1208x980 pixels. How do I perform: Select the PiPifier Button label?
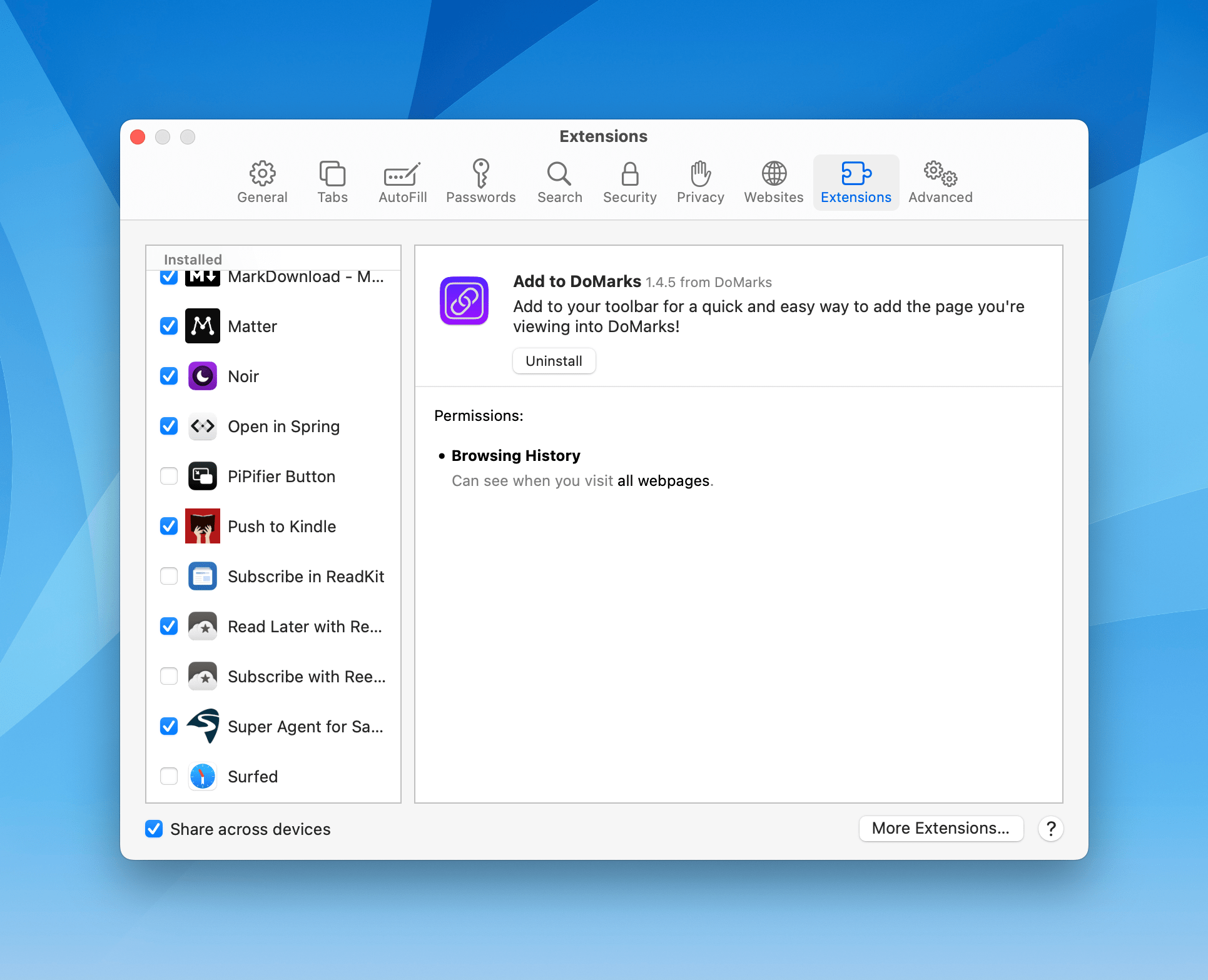[282, 477]
